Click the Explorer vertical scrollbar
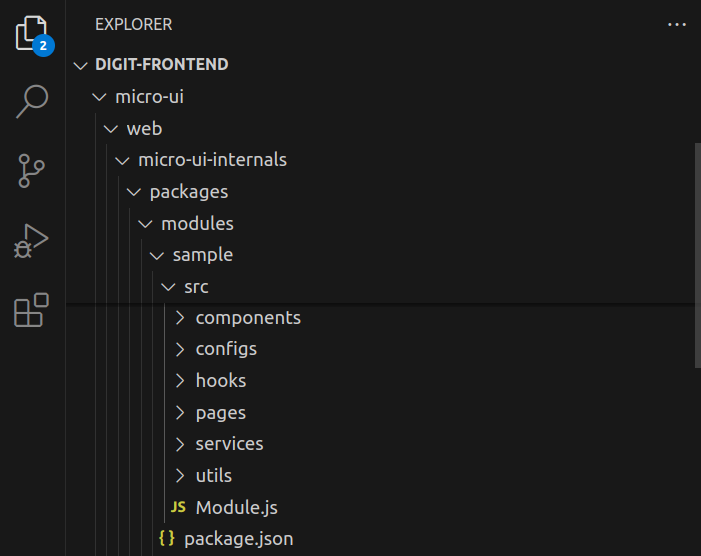Image resolution: width=701 pixels, height=556 pixels. (697, 255)
